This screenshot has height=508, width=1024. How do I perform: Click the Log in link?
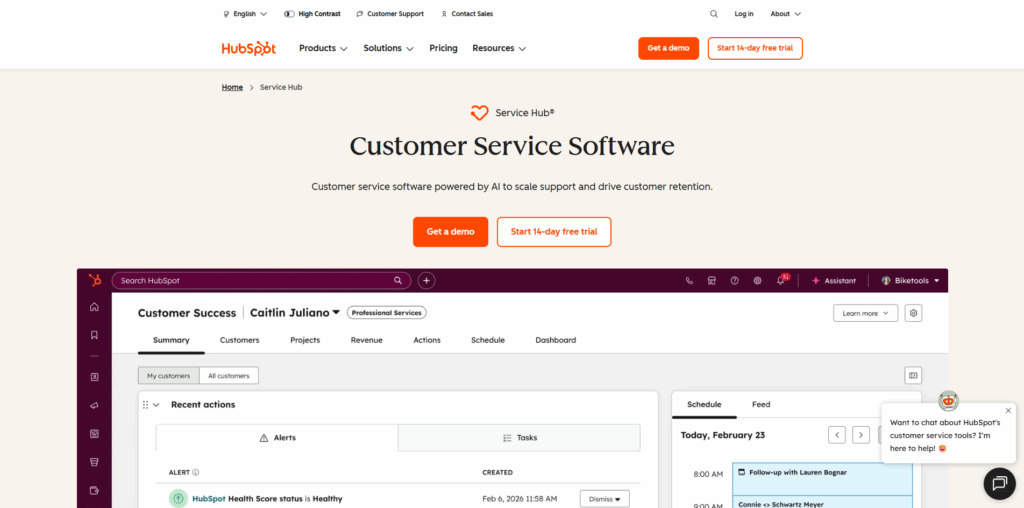744,14
